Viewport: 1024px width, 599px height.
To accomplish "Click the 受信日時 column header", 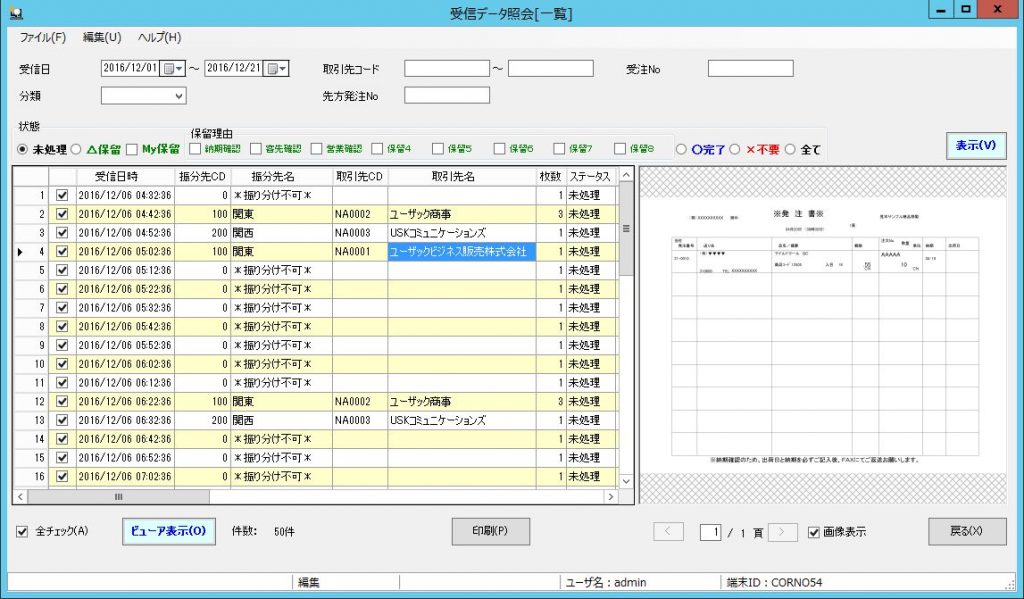I will click(x=125, y=176).
